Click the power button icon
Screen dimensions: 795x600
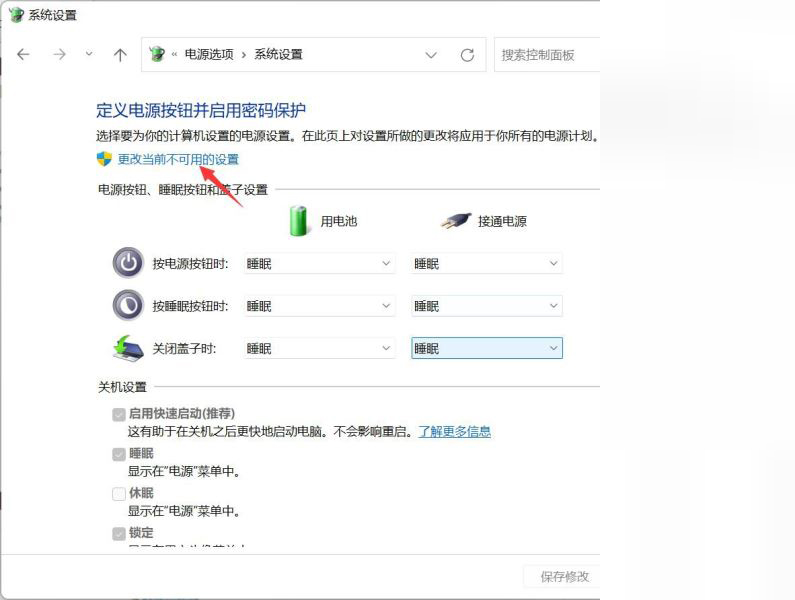(x=128, y=263)
